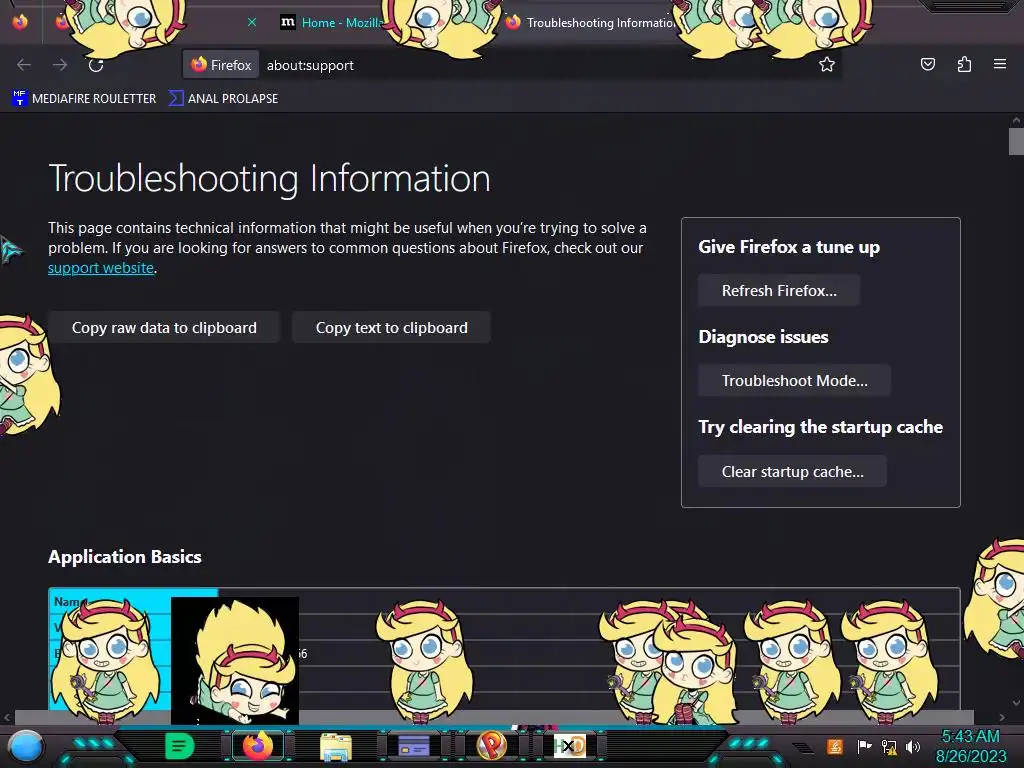
Task: Click the Clear startup cache... button
Action: [x=792, y=472]
